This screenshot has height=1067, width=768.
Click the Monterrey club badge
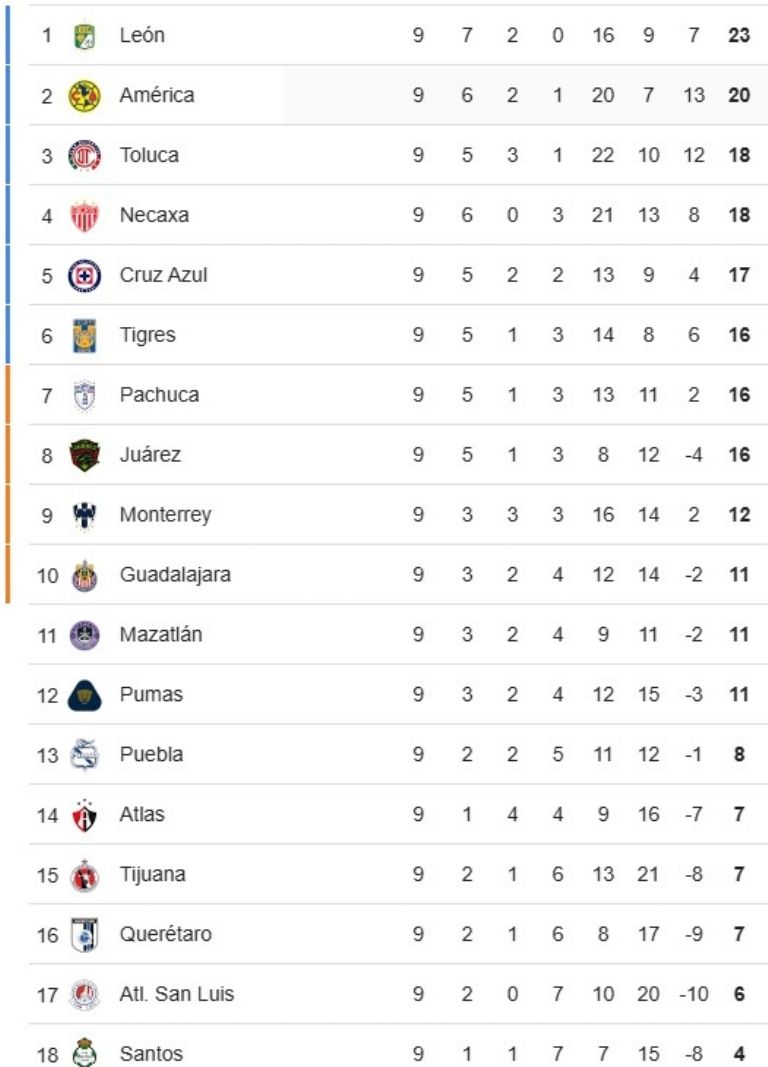[x=85, y=515]
